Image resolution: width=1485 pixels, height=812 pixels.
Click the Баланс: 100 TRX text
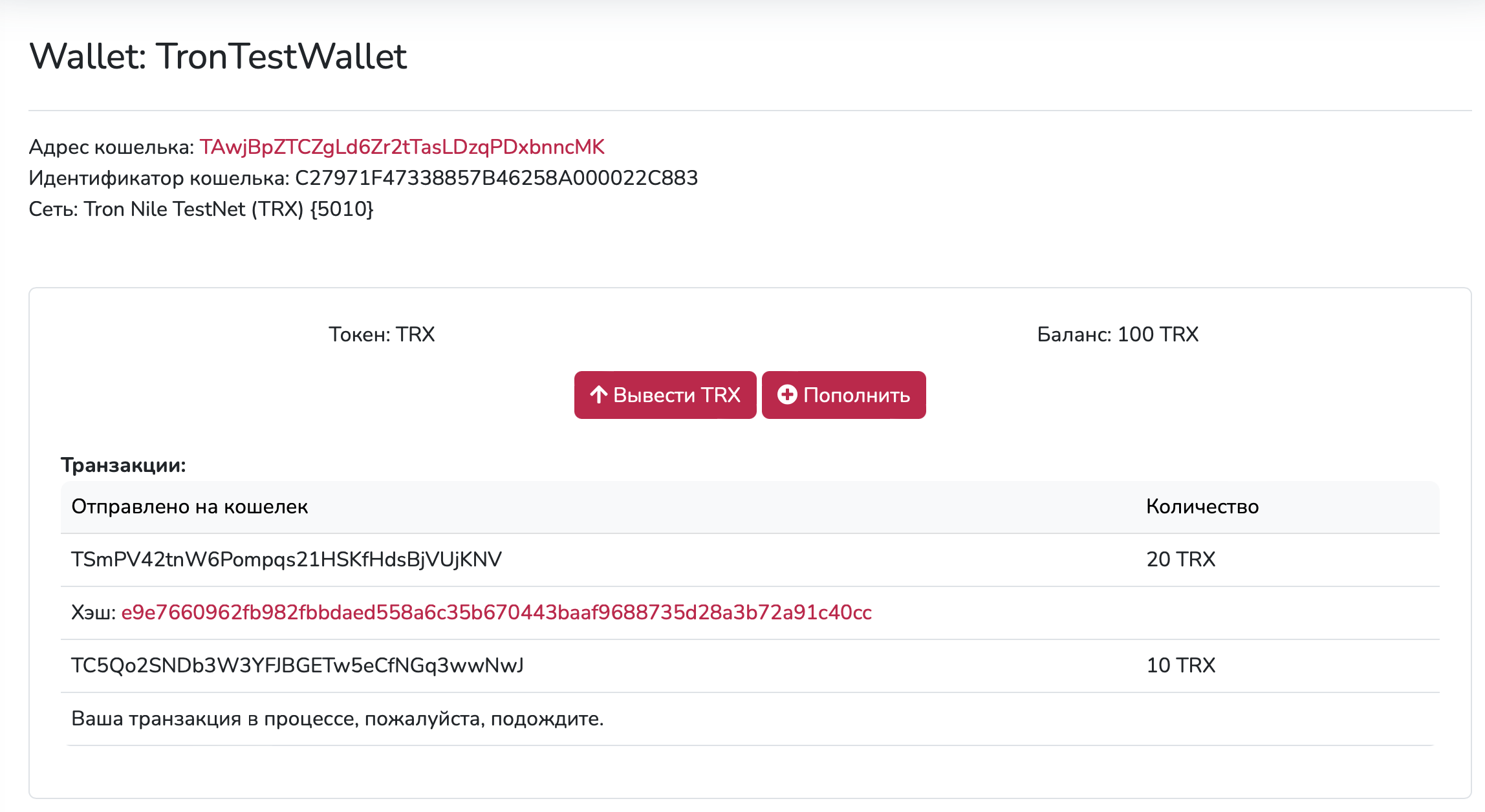click(x=1117, y=334)
